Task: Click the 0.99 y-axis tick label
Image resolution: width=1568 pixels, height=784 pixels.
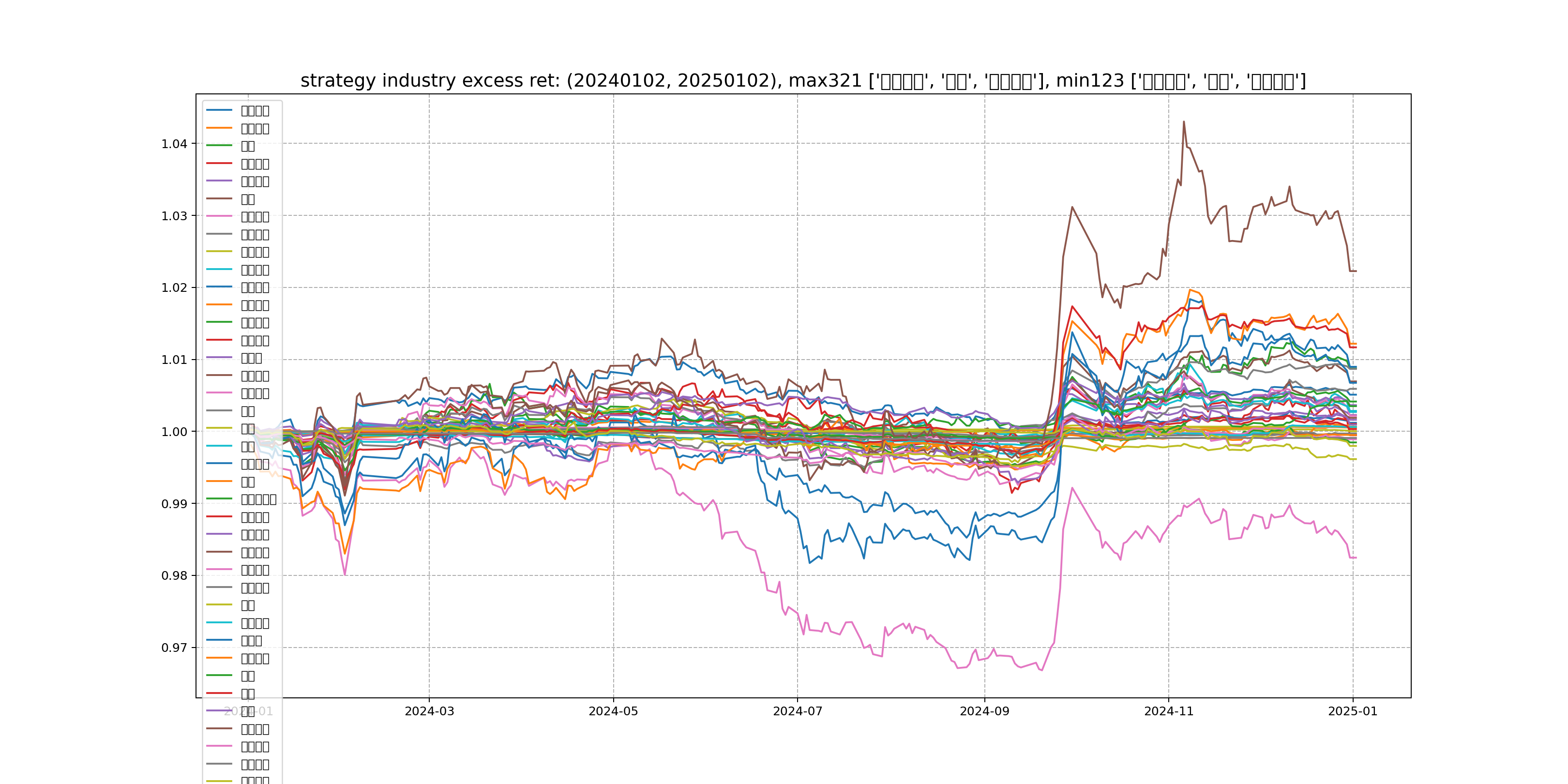Action: (x=174, y=504)
